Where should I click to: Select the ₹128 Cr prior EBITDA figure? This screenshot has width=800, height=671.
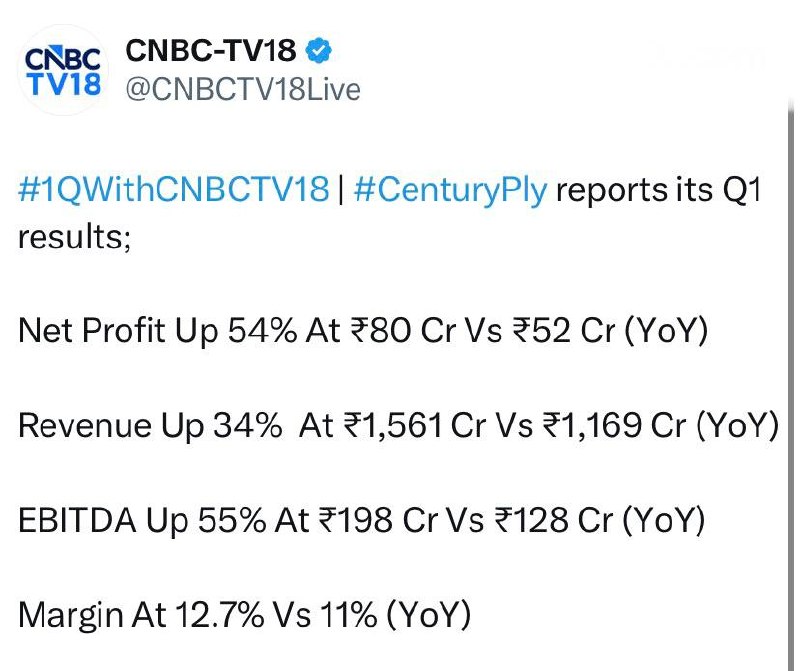(x=554, y=520)
